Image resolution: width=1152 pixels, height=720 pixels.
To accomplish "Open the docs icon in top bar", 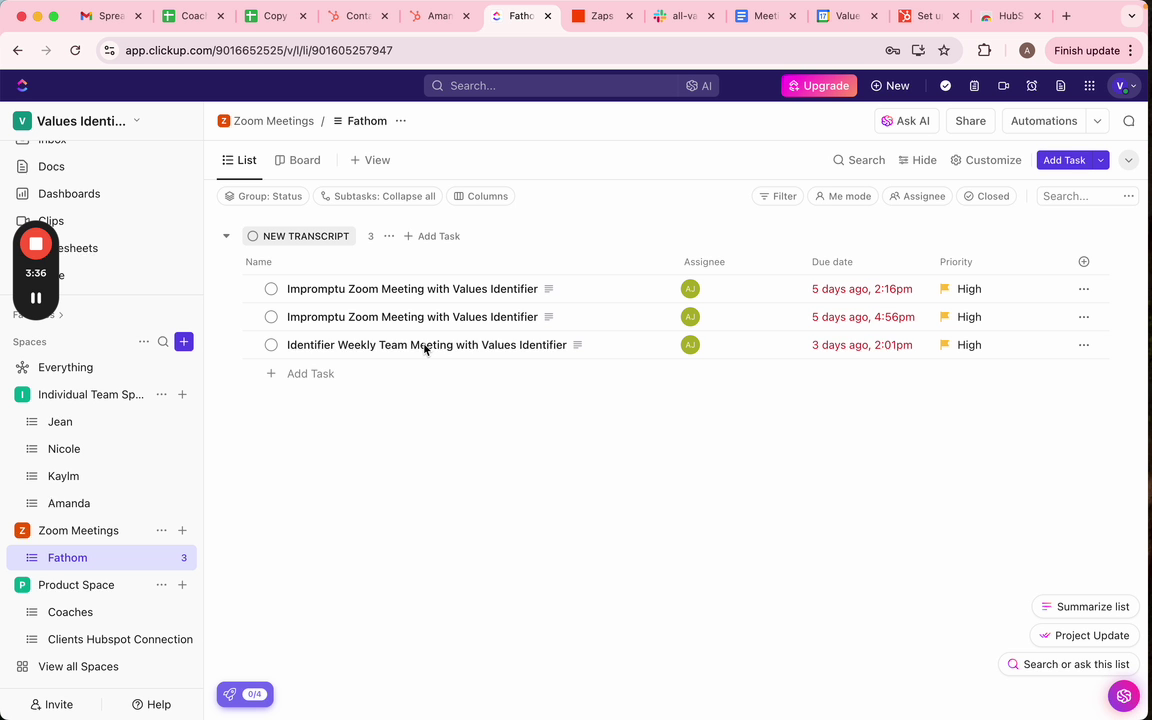I will (x=1060, y=86).
